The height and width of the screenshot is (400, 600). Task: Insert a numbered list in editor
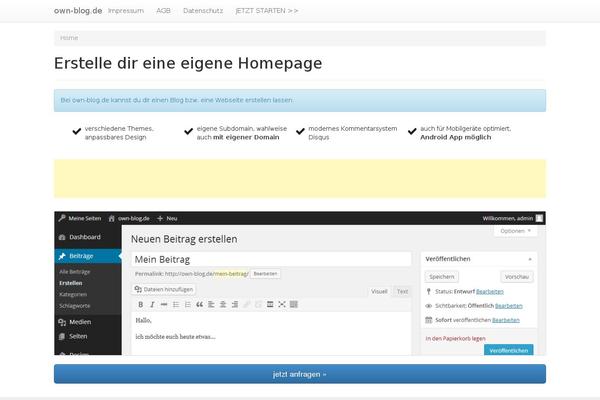[188, 305]
